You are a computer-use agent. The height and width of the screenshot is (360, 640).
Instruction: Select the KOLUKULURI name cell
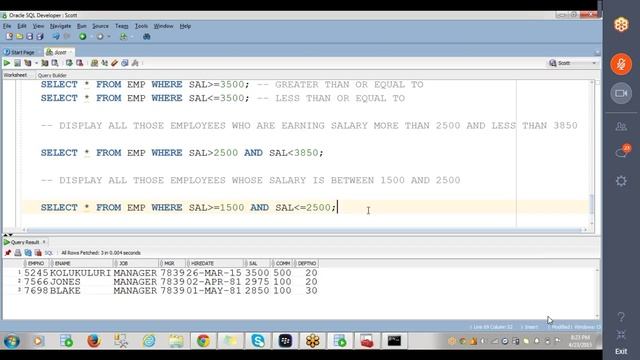[x=80, y=273]
